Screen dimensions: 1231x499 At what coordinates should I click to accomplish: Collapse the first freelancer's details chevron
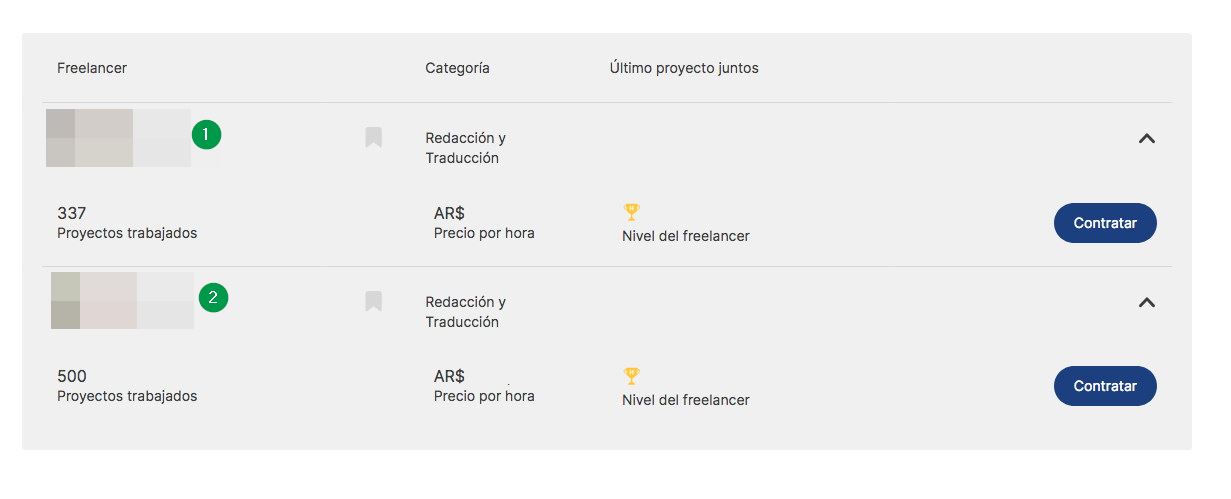point(1147,139)
